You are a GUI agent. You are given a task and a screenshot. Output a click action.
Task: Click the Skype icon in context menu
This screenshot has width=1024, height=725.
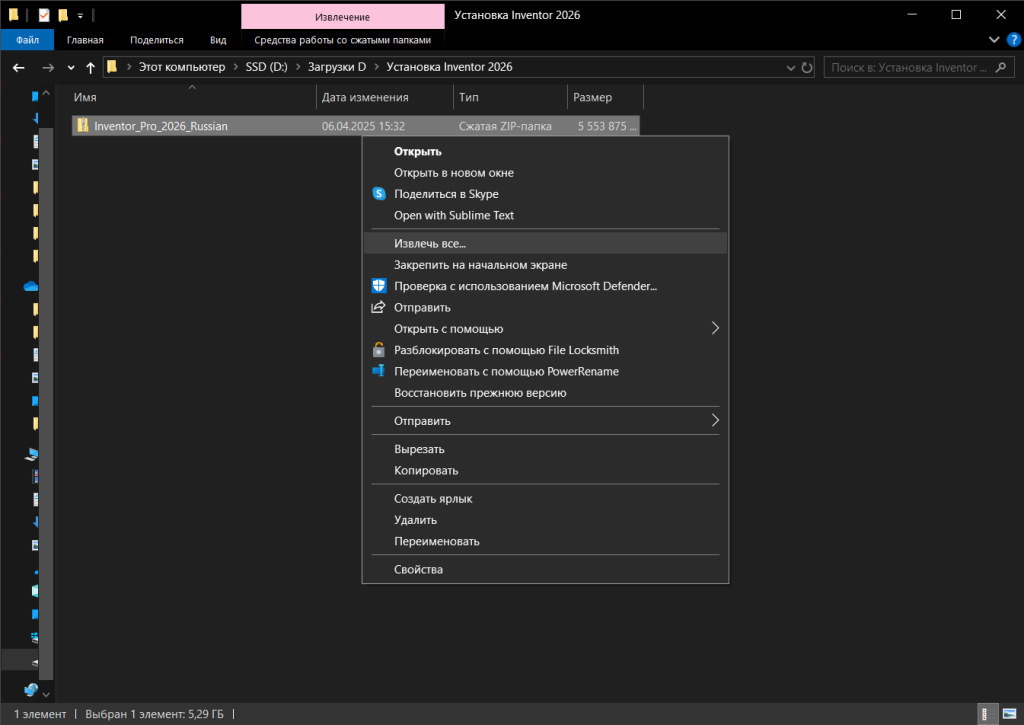tap(379, 194)
